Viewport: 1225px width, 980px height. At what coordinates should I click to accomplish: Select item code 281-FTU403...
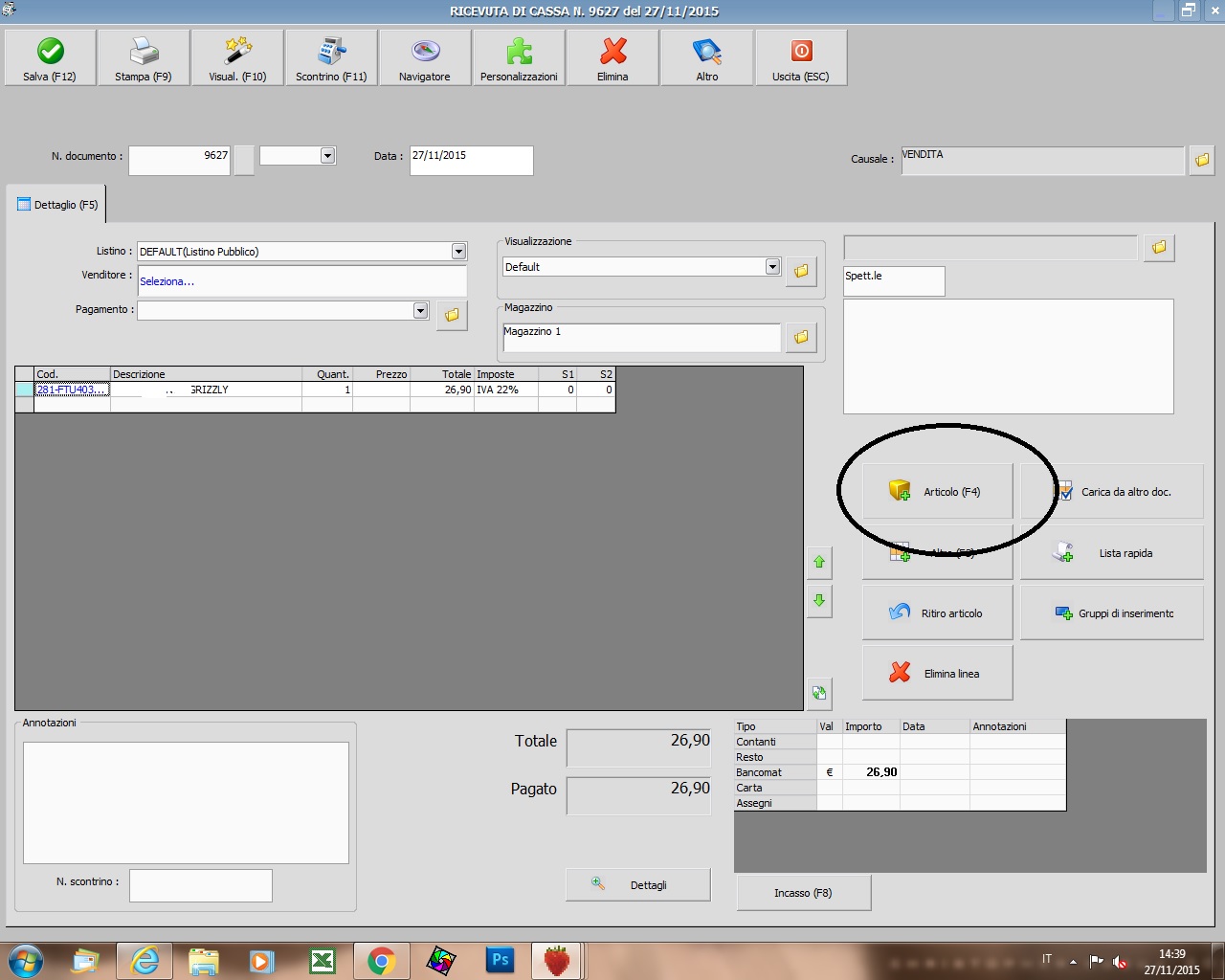(x=72, y=390)
